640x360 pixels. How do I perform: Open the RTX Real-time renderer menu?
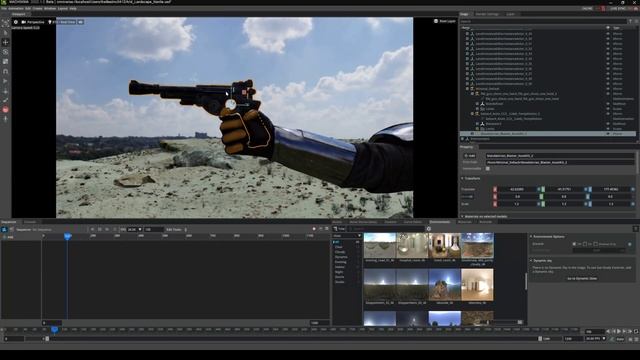[x=62, y=22]
